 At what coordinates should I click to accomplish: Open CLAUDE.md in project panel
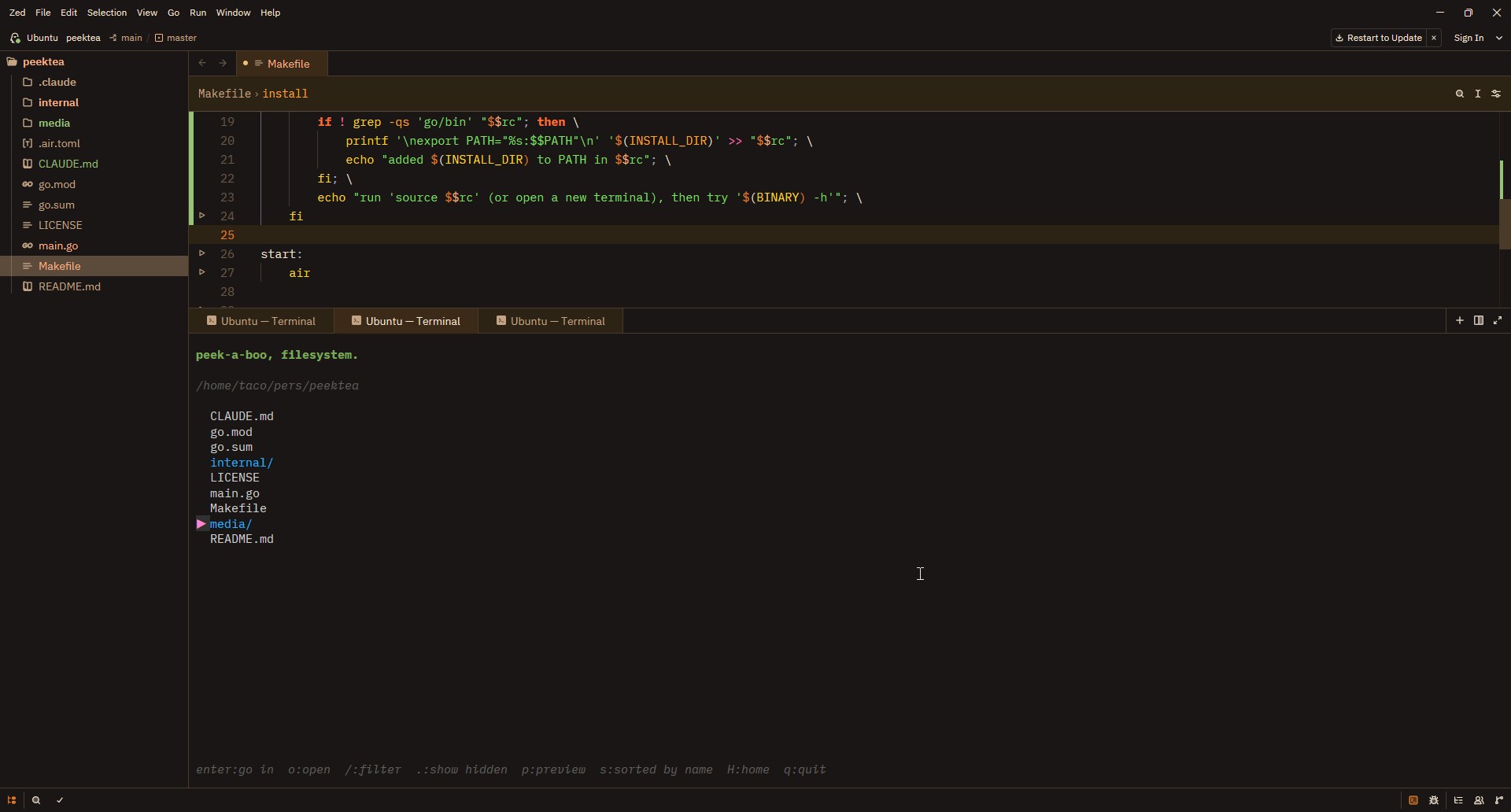(94, 164)
